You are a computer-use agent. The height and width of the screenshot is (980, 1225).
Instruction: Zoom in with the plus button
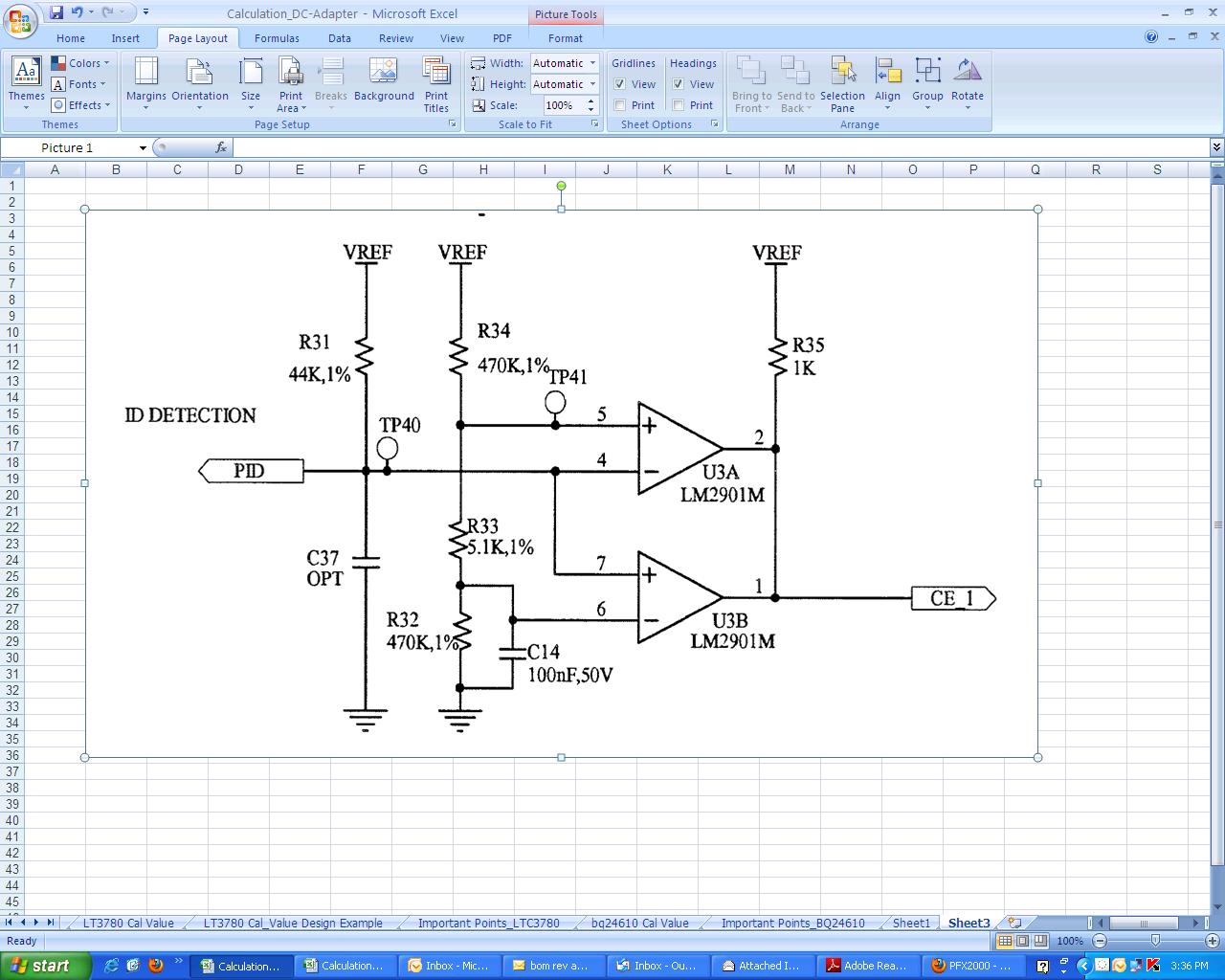(1211, 941)
